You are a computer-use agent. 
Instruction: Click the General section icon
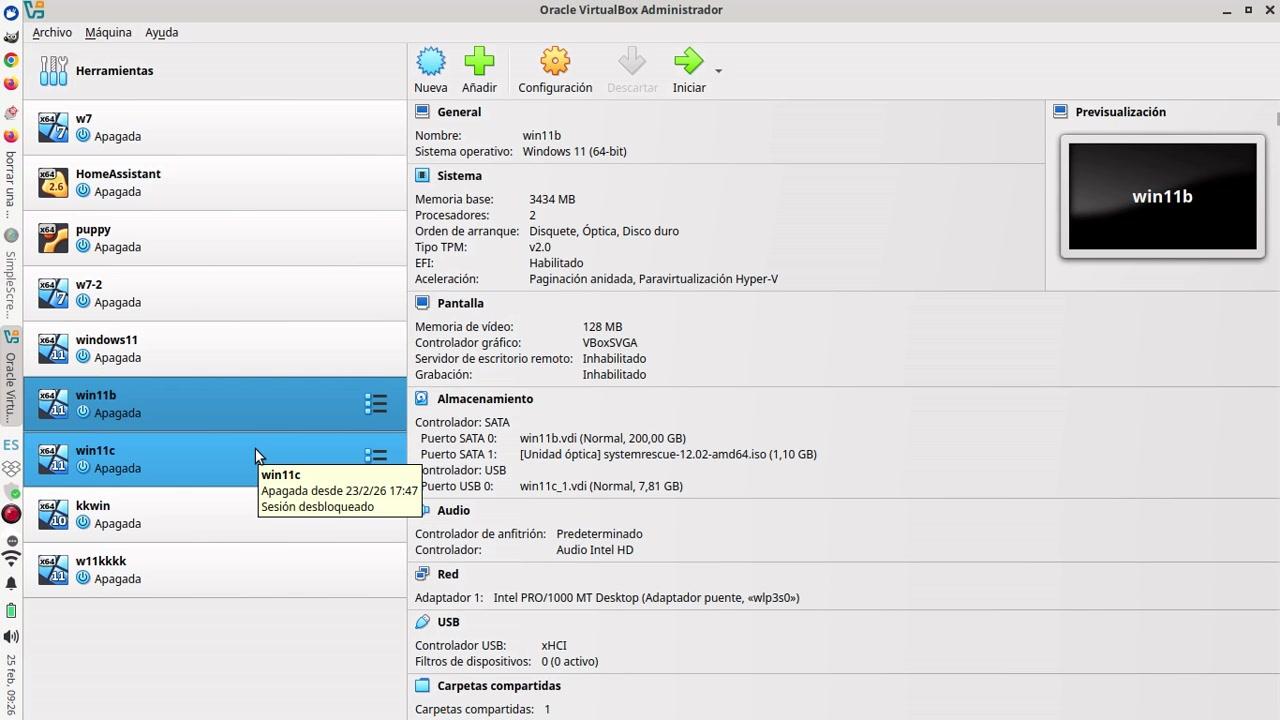pyautogui.click(x=422, y=112)
